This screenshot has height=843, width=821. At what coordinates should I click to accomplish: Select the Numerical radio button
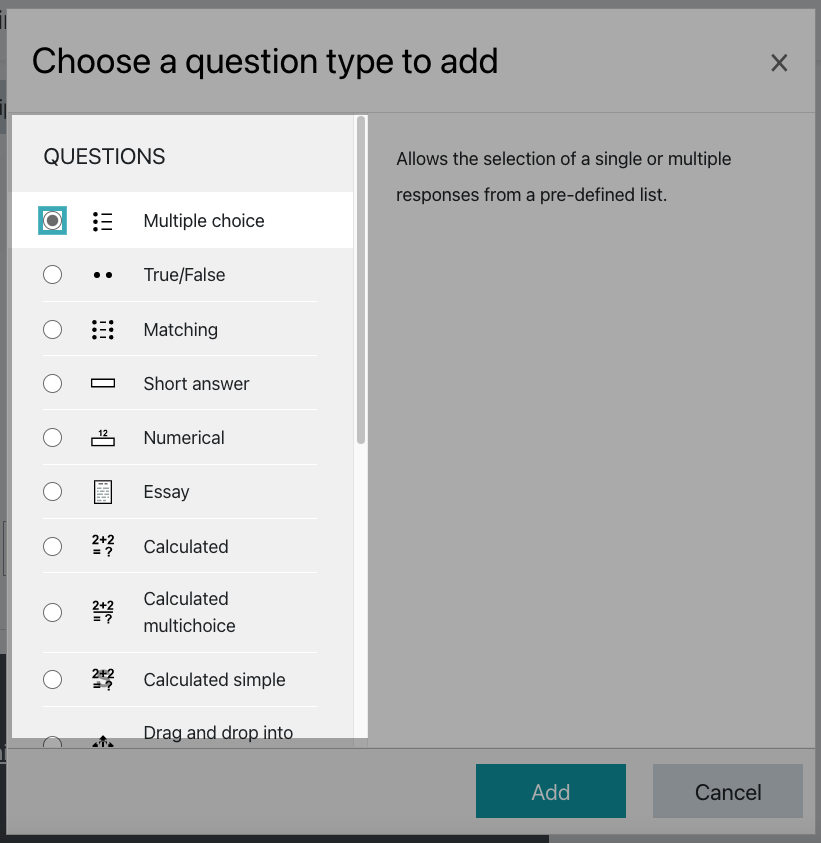52,437
